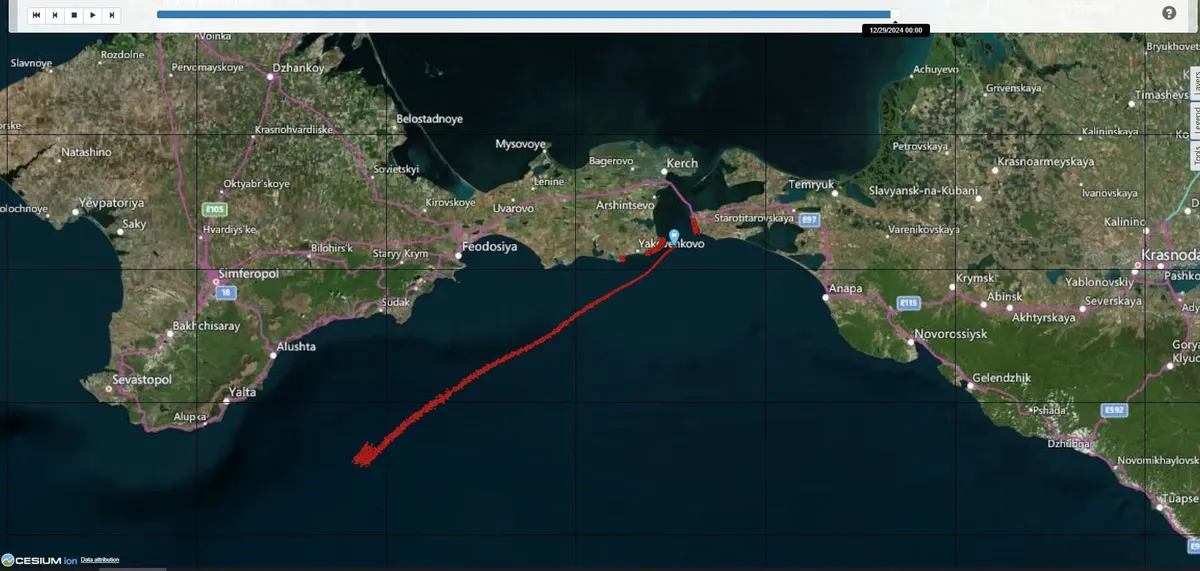Click the E105 highway shield marker
The height and width of the screenshot is (571, 1200).
click(x=215, y=209)
